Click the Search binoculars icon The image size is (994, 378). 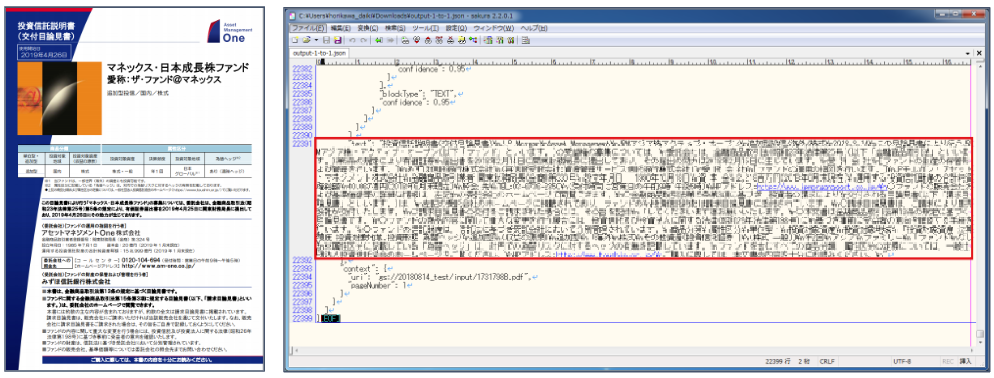405,40
